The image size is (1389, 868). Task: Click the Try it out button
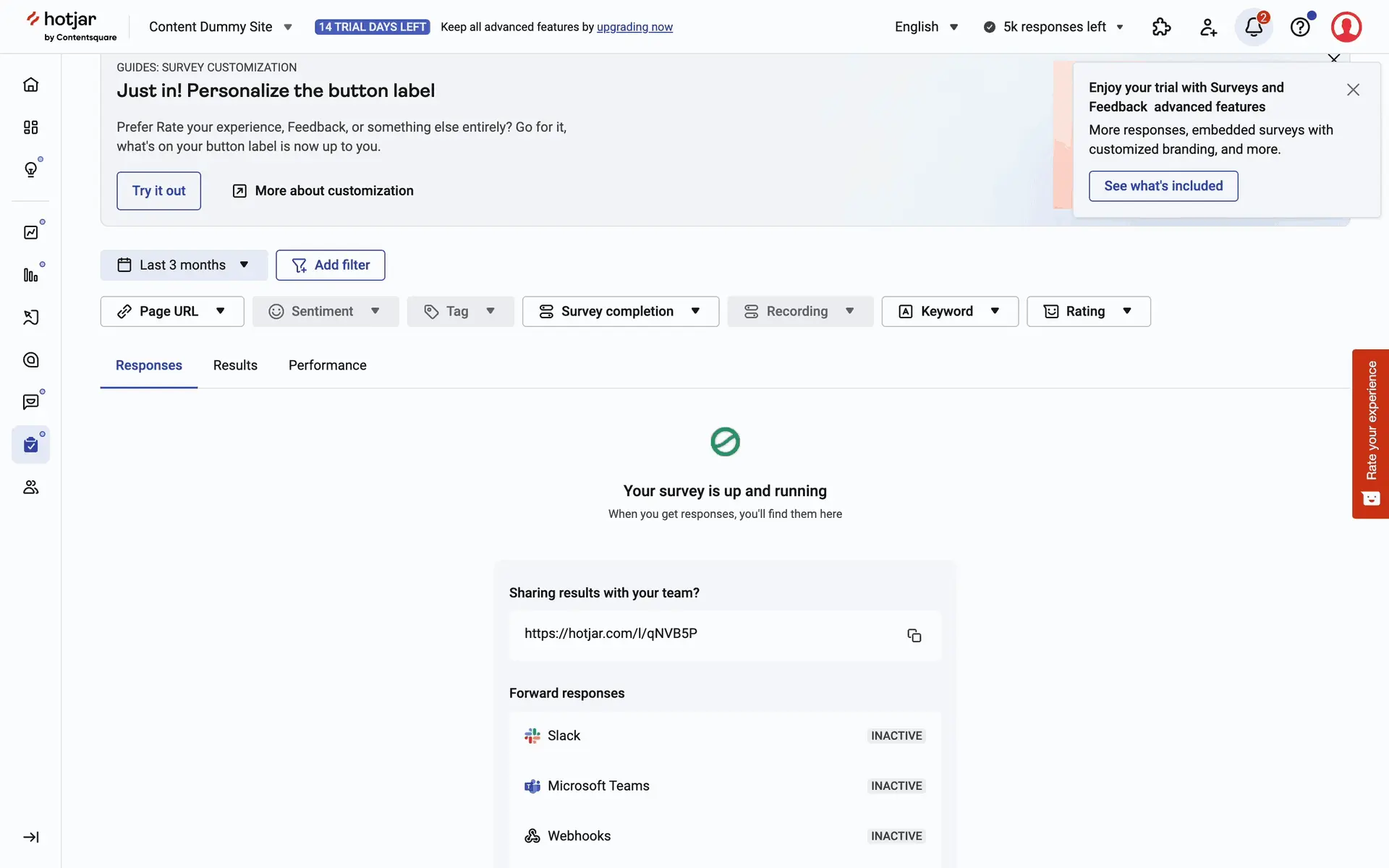pos(158,191)
